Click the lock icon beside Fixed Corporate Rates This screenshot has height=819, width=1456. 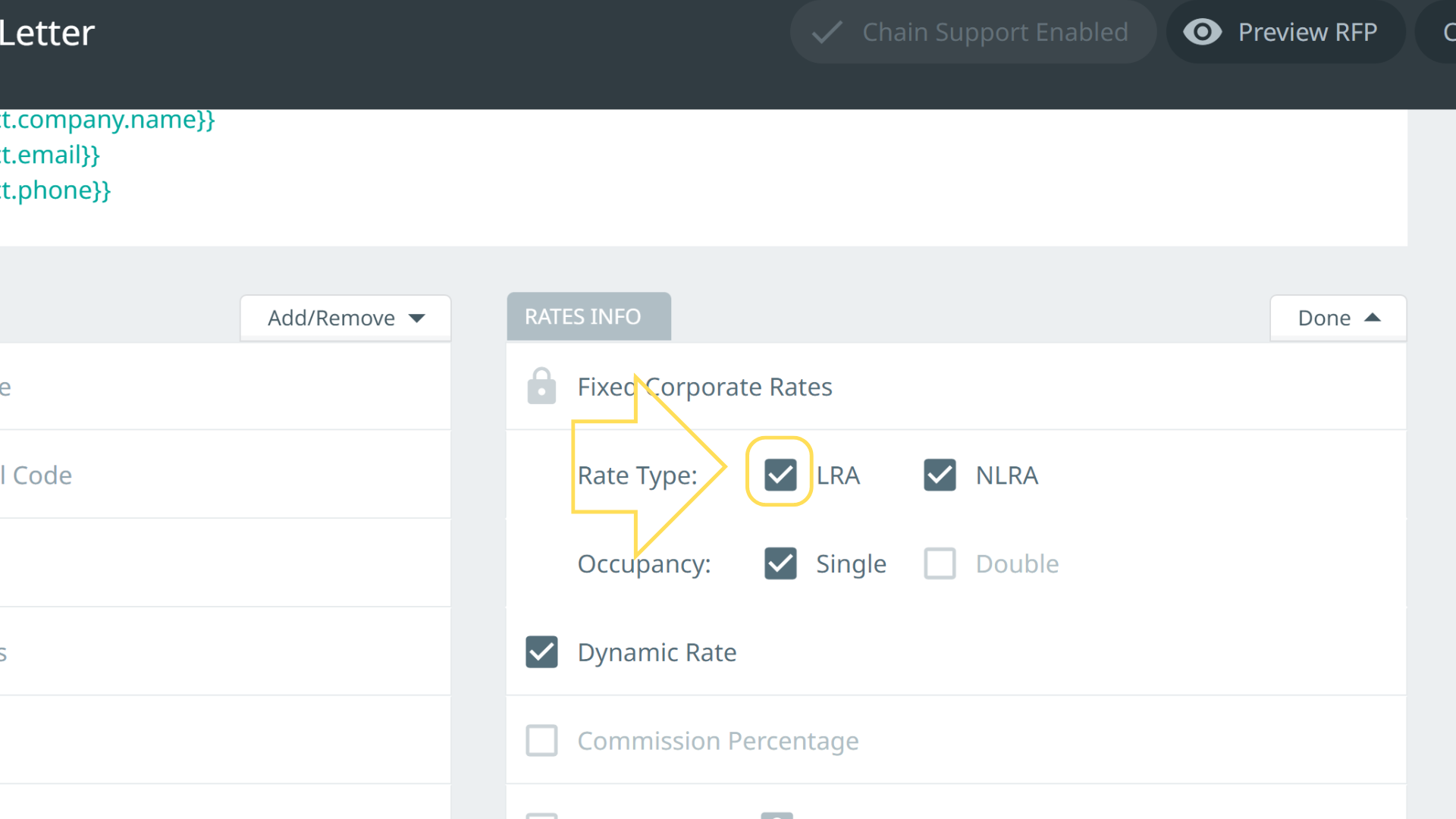click(x=541, y=386)
